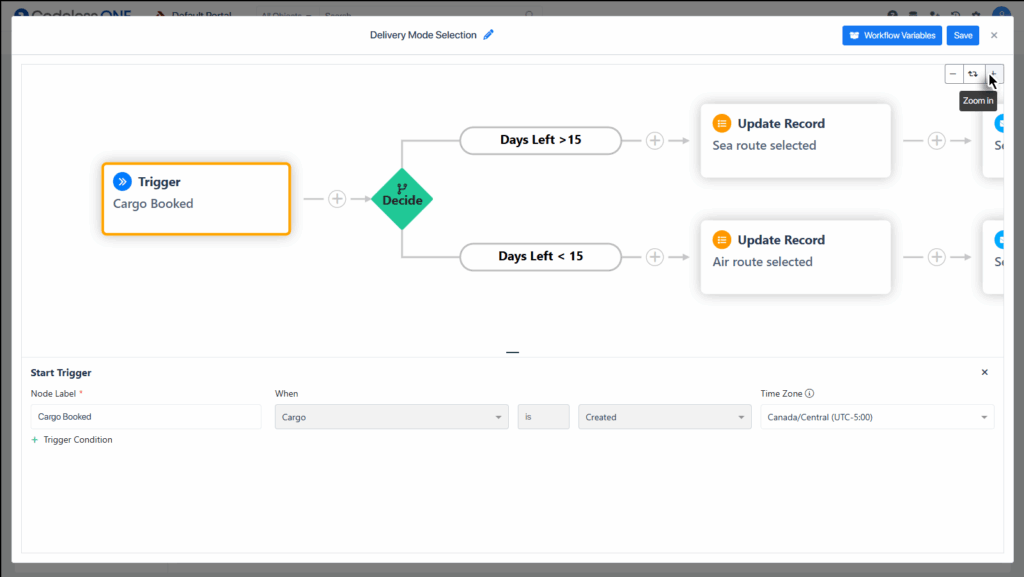Reset the canvas zoom with the middle icon
1024x577 pixels.
973,74
